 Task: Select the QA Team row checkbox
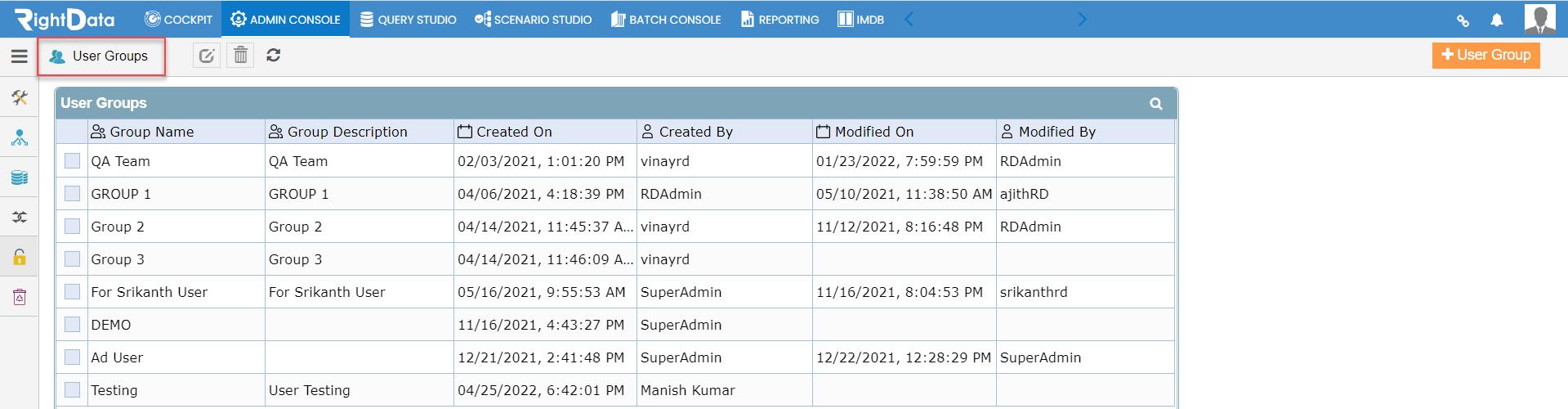coord(72,161)
